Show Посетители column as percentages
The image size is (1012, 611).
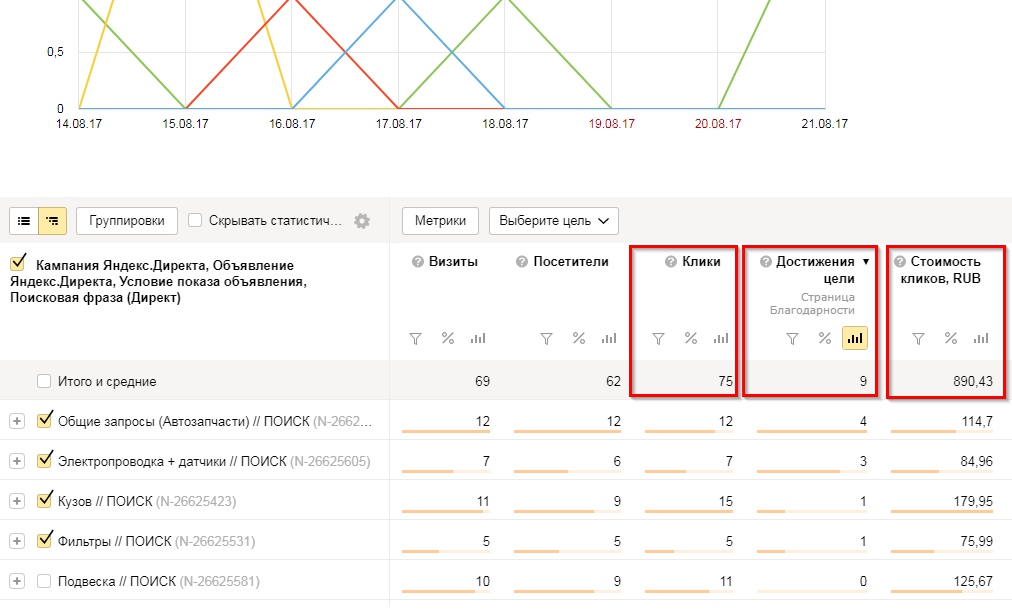[x=578, y=339]
